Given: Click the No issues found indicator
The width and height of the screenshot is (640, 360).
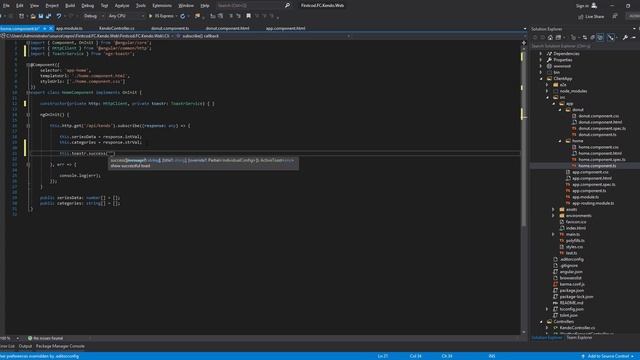Looking at the screenshot, I should (x=45, y=338).
